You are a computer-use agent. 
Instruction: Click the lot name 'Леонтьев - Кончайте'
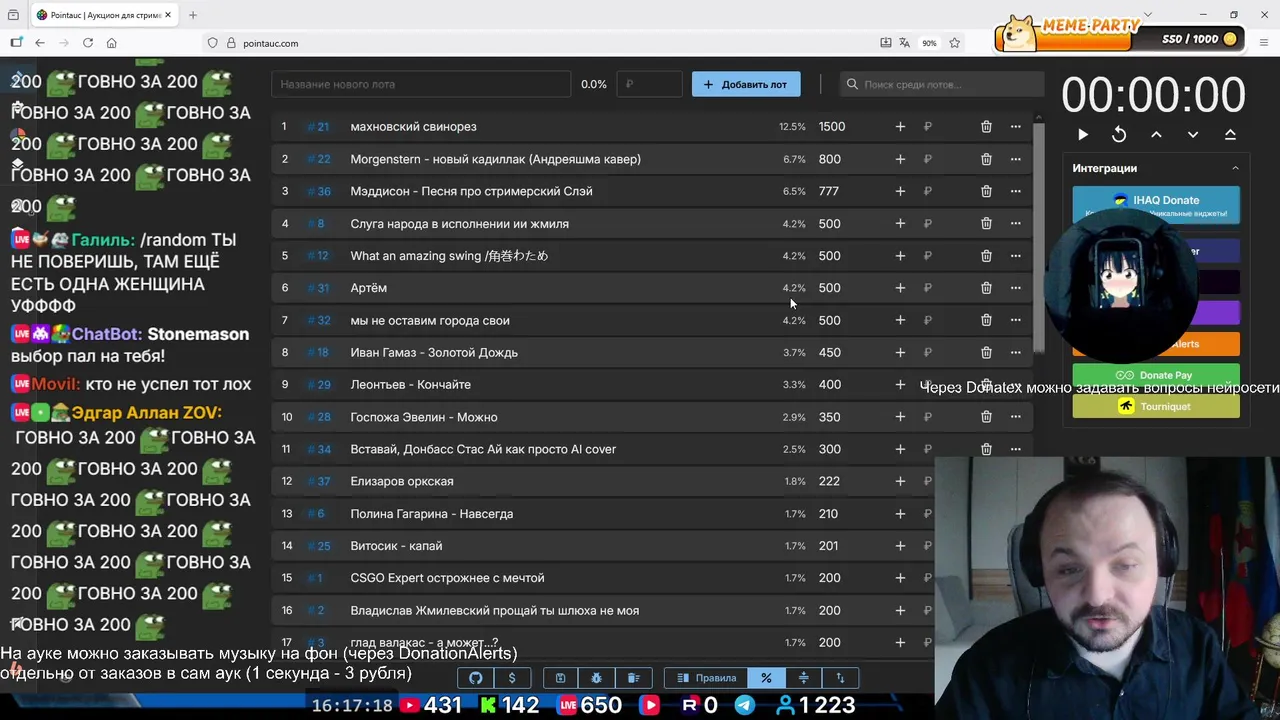[410, 385]
